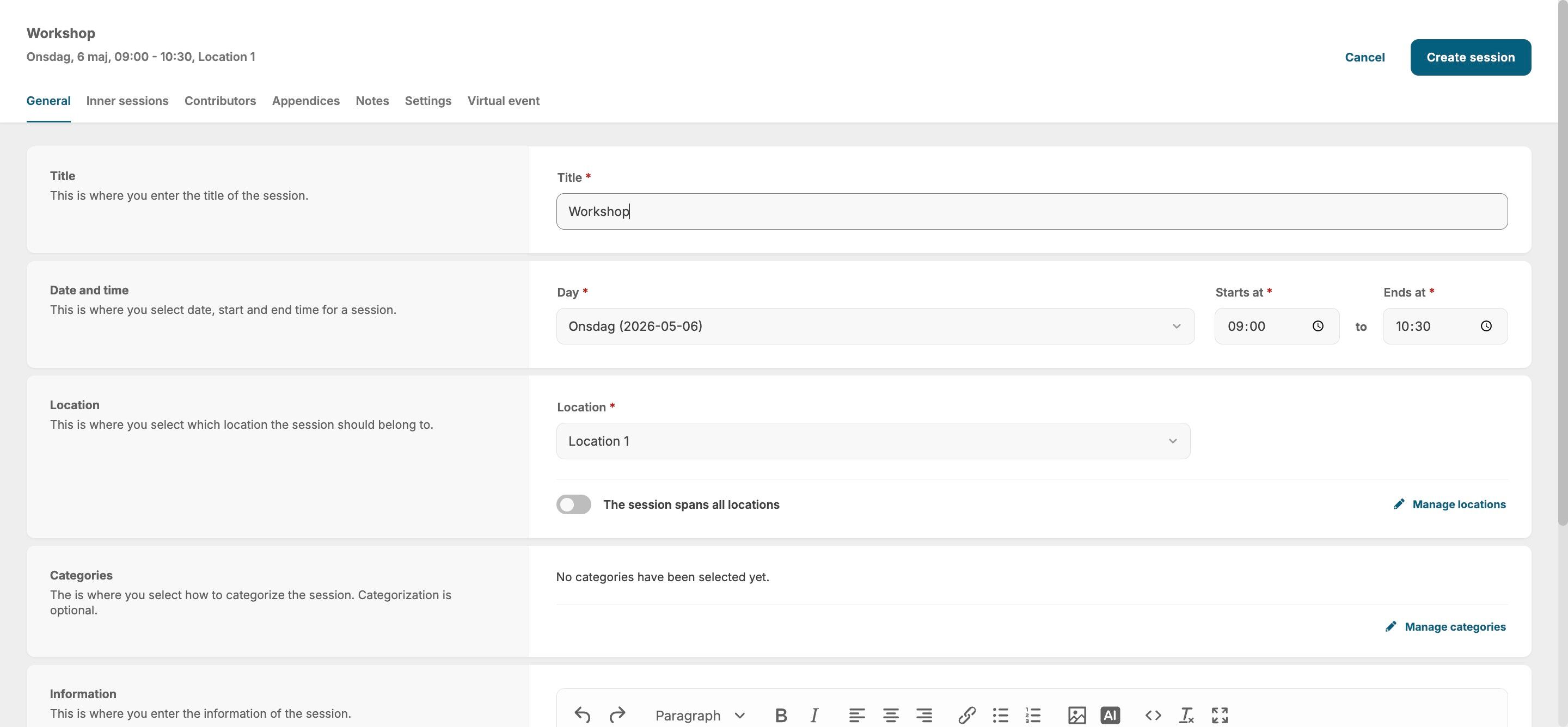Clear formatting with Tx icon
1568x727 pixels.
[1186, 716]
